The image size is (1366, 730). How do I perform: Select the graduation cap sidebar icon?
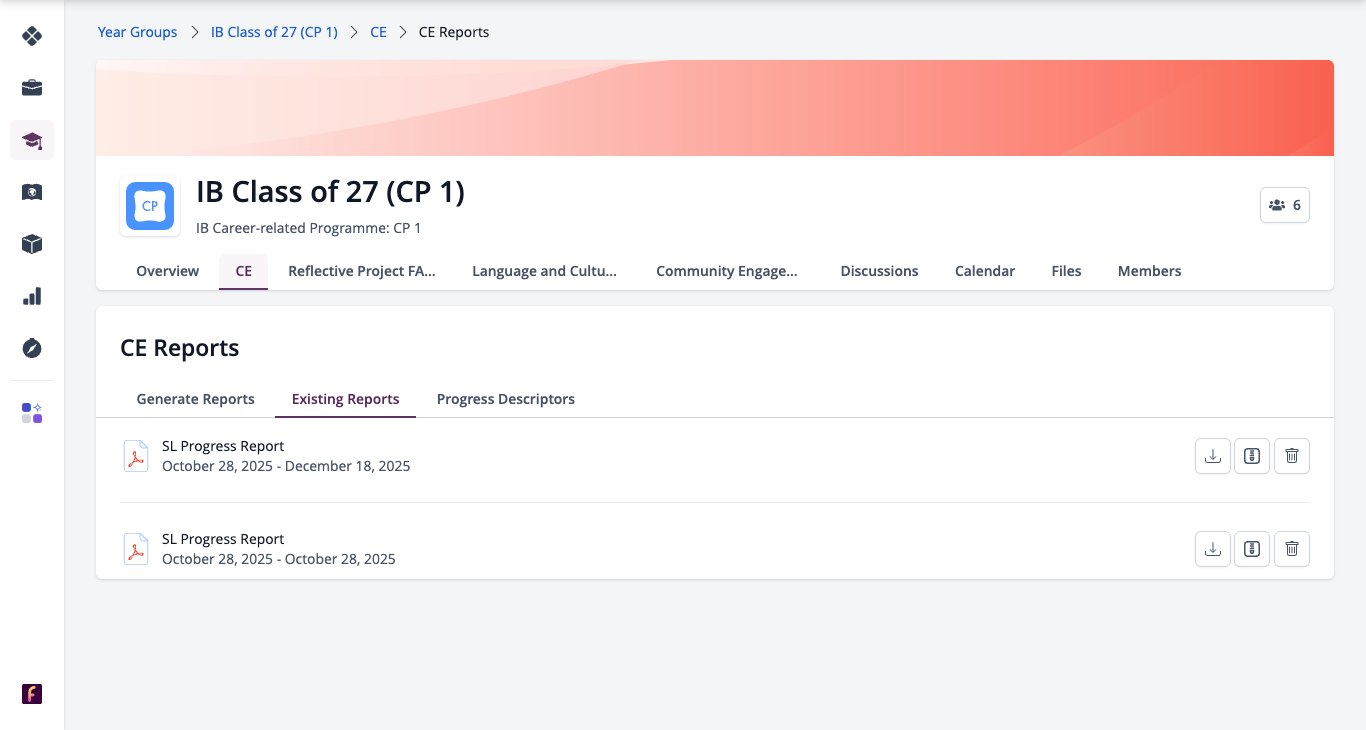click(x=32, y=140)
